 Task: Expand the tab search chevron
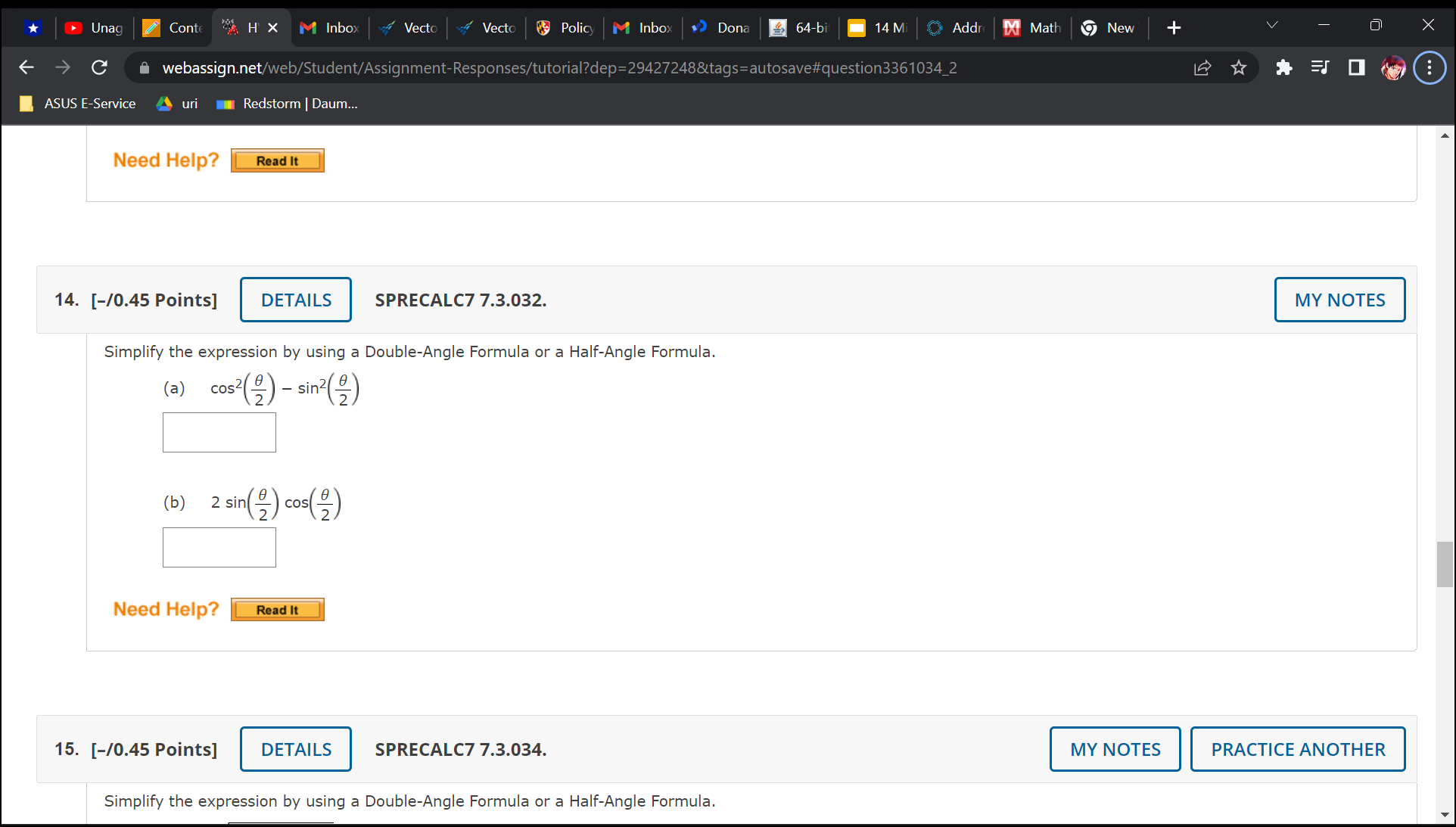click(x=1272, y=26)
